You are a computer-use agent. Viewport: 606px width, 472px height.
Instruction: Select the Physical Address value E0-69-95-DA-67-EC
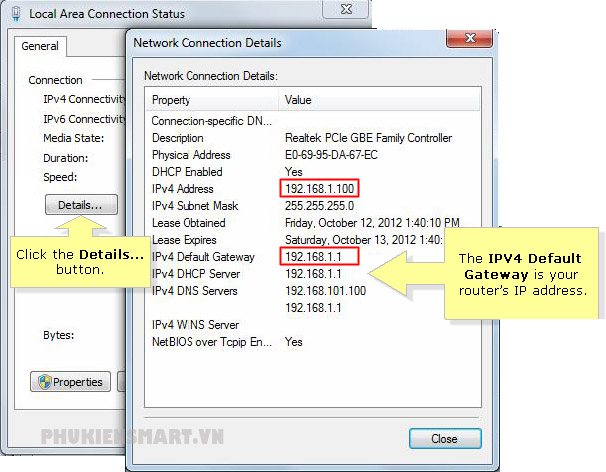[x=331, y=155]
